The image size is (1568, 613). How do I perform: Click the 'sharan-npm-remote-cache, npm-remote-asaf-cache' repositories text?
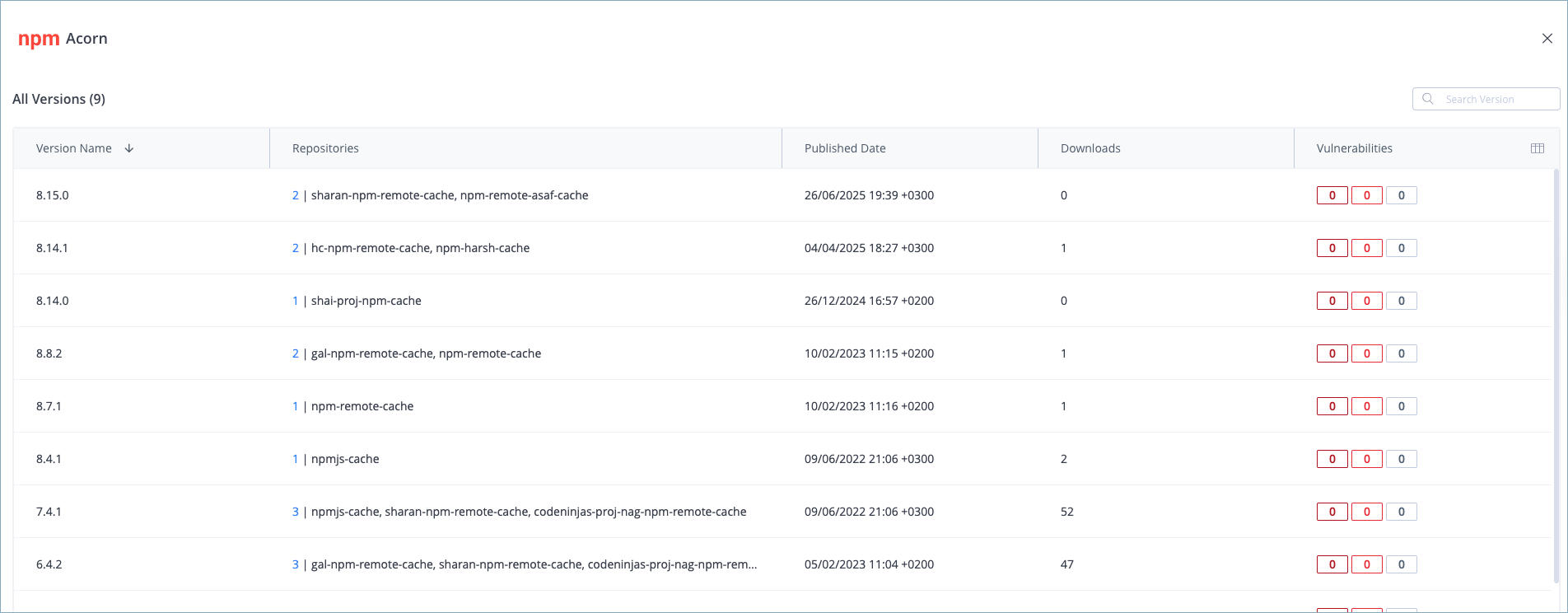[x=450, y=195]
